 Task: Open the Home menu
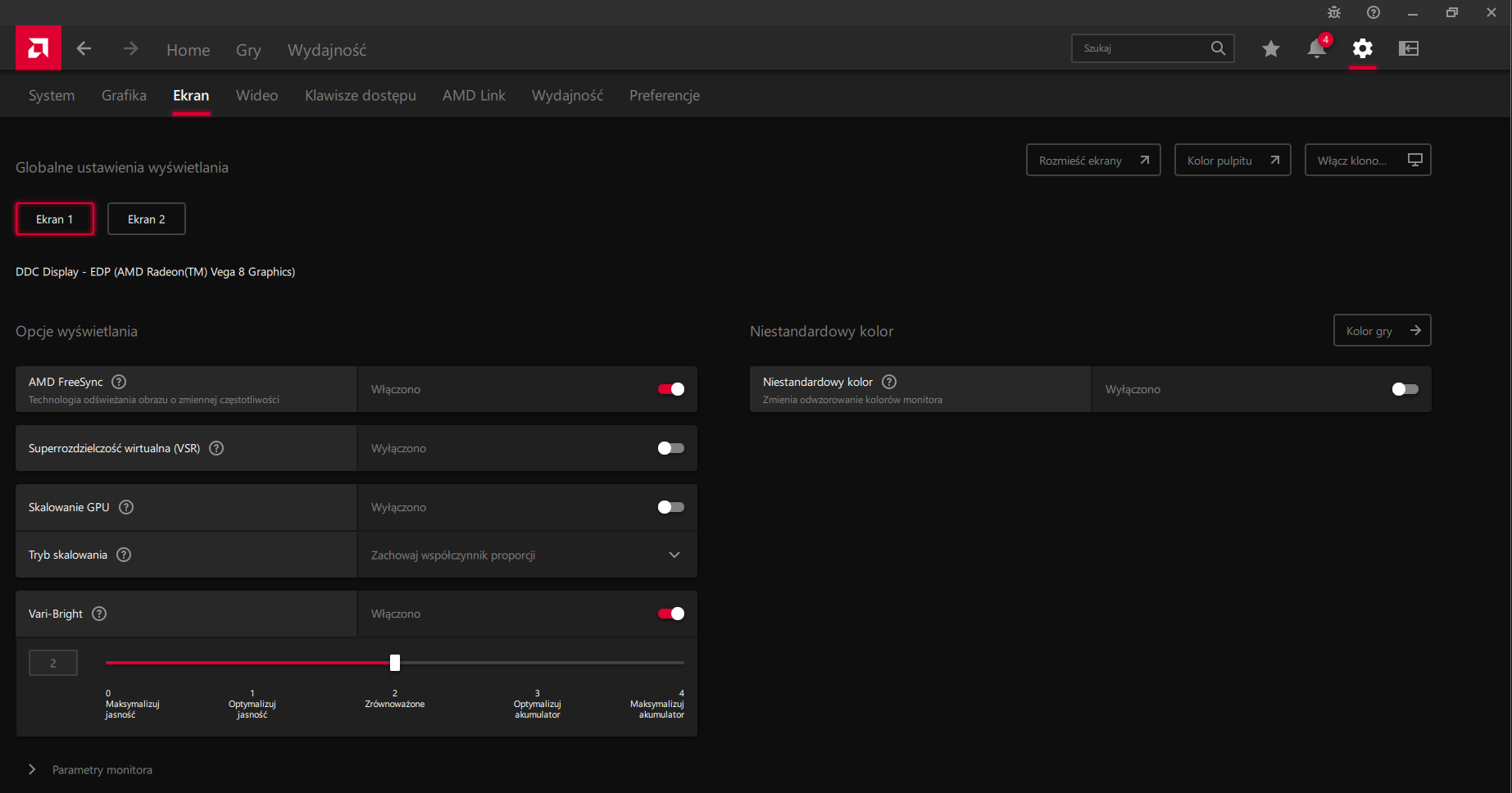point(188,50)
